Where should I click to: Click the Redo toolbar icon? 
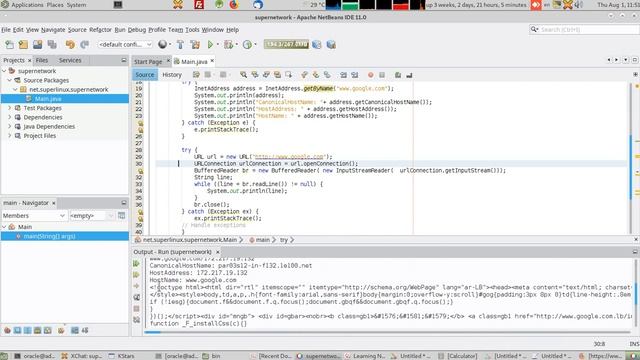[84, 44]
